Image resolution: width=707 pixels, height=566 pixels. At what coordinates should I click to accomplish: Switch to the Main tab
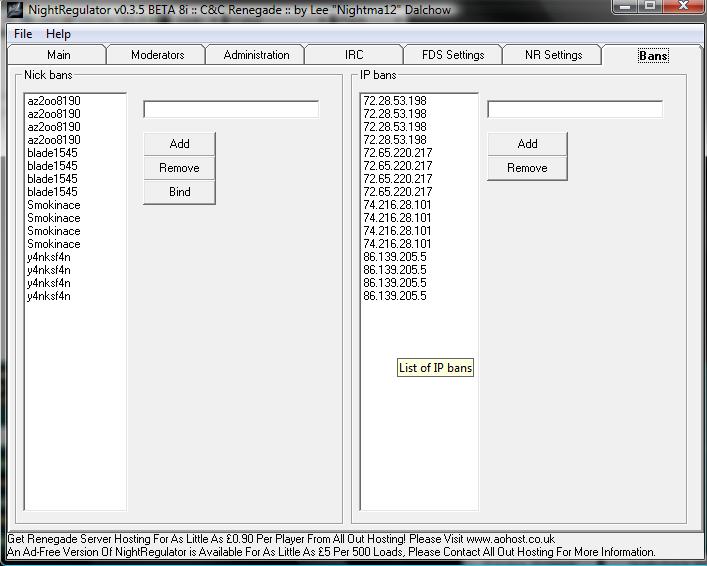click(59, 55)
